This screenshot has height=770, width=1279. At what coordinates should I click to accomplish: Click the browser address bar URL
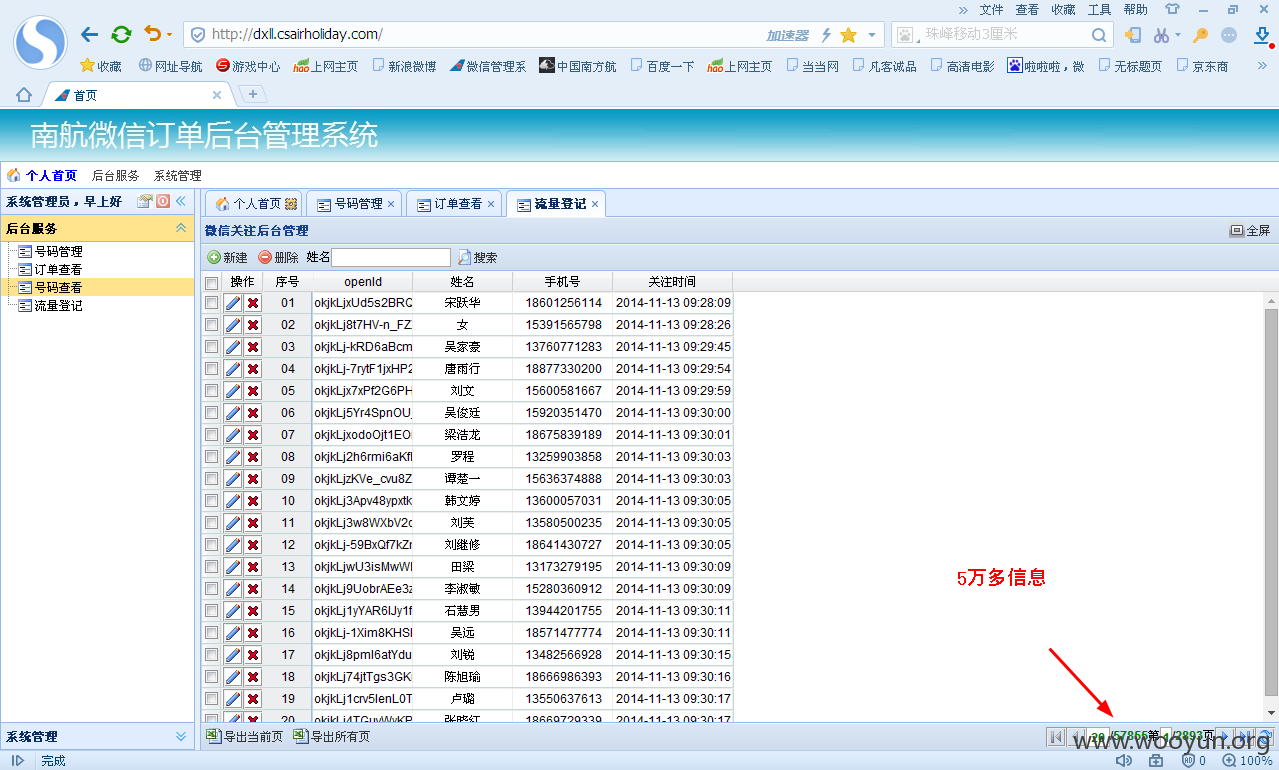coord(296,34)
